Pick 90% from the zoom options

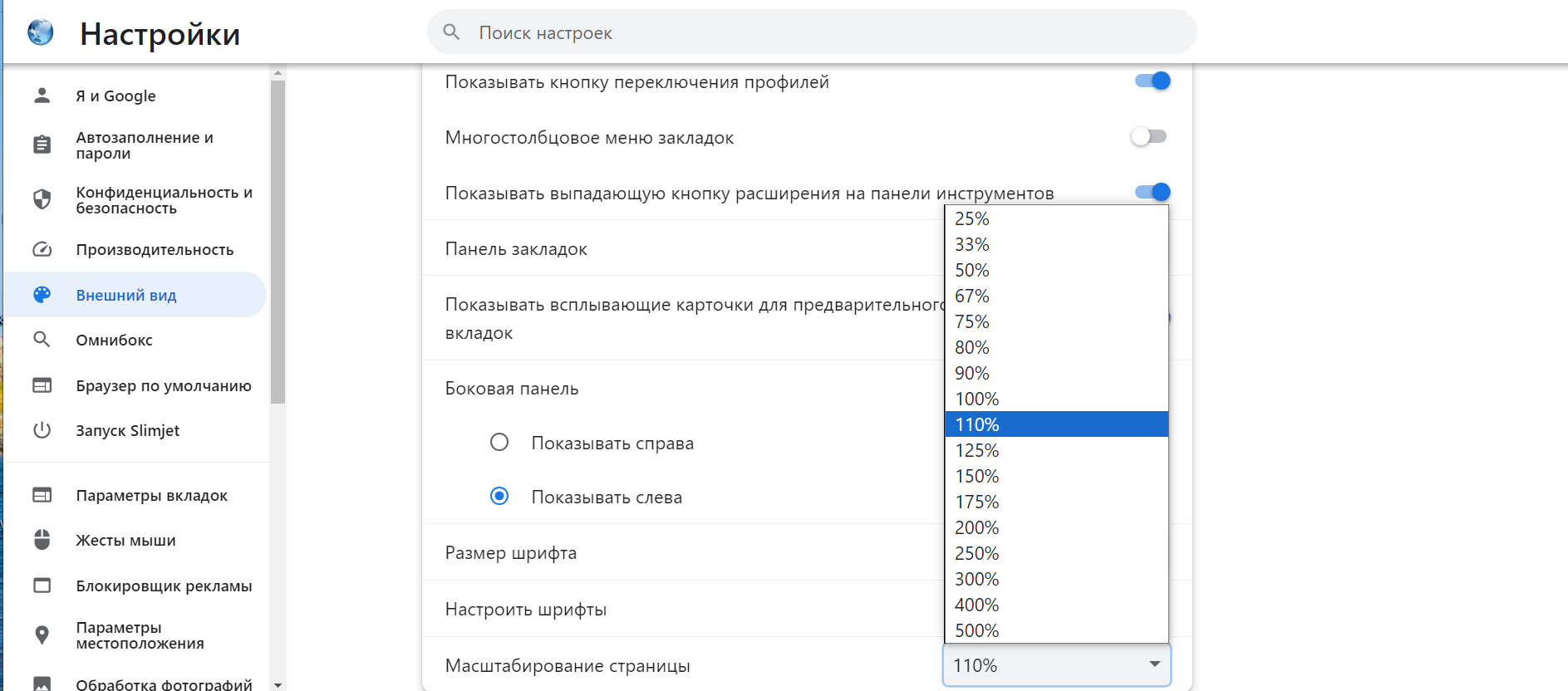(972, 373)
